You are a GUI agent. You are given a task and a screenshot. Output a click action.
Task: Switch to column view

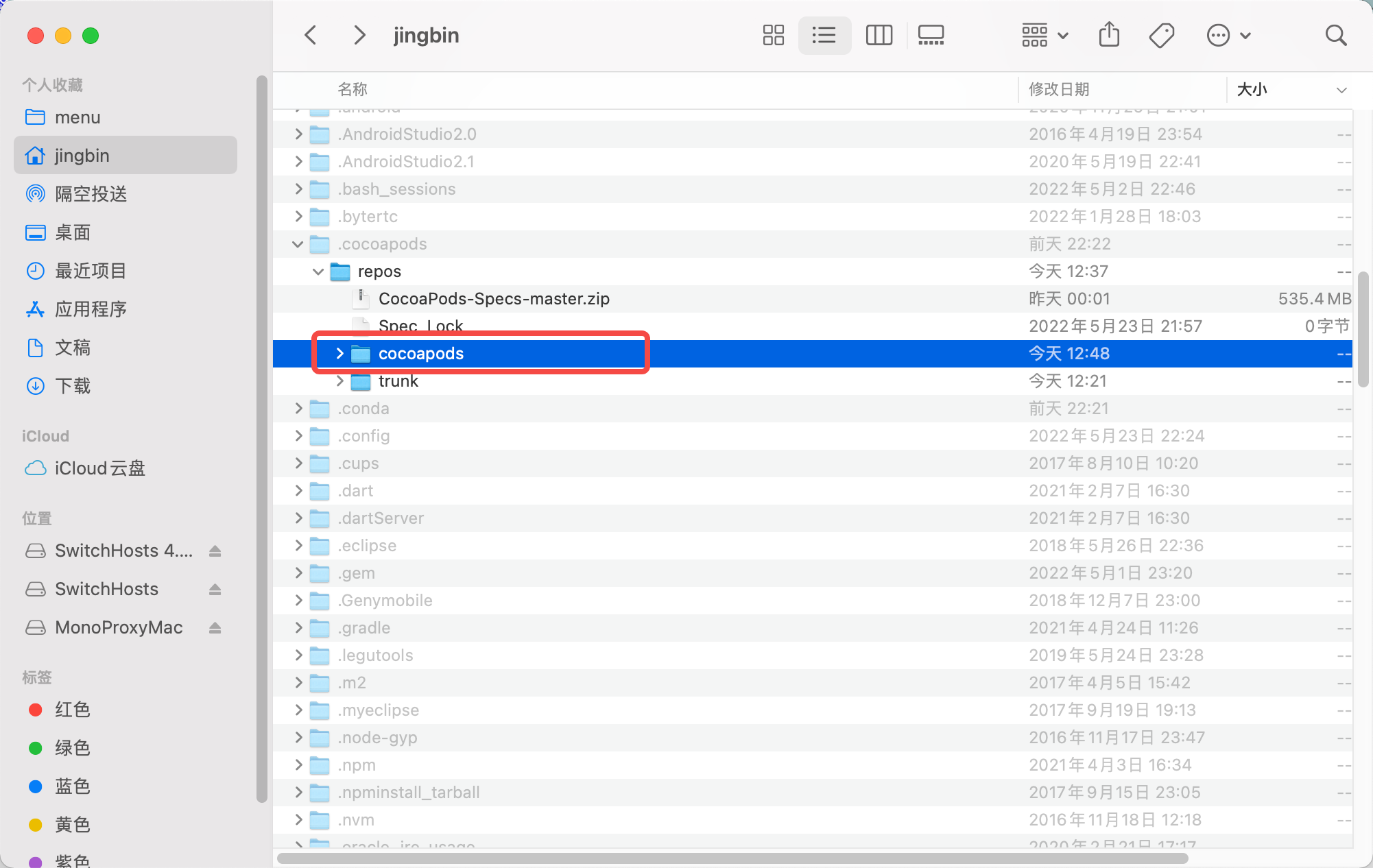(x=879, y=35)
